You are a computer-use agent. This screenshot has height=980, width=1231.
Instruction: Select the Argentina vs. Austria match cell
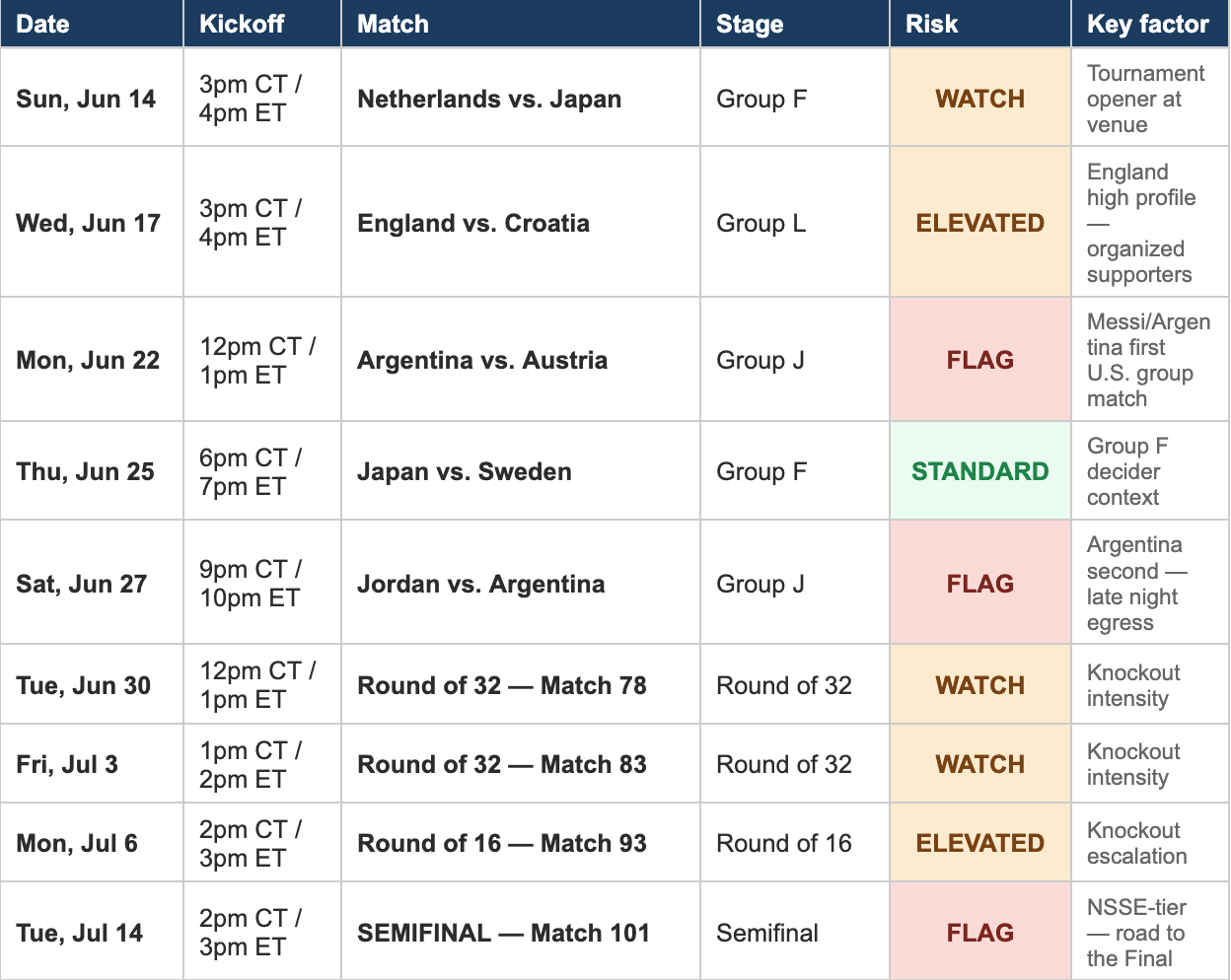[521, 360]
